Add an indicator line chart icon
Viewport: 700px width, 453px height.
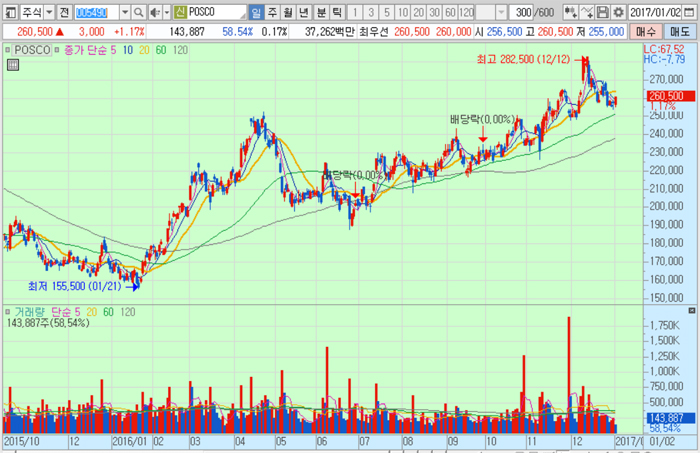[x=587, y=12]
